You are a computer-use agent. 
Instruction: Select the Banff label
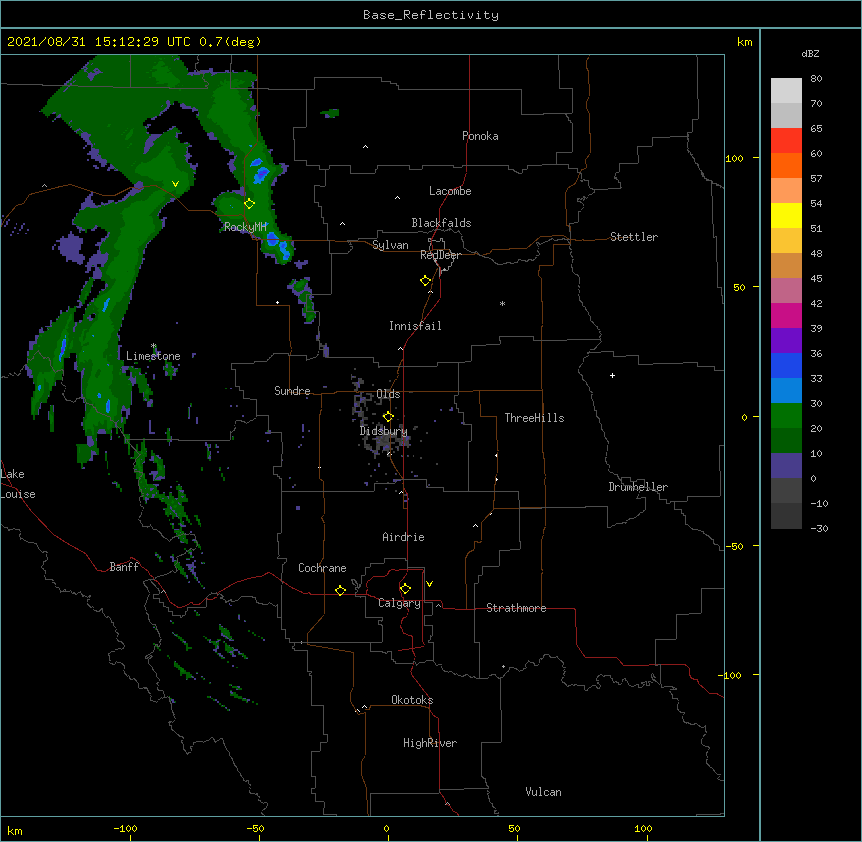point(124,567)
